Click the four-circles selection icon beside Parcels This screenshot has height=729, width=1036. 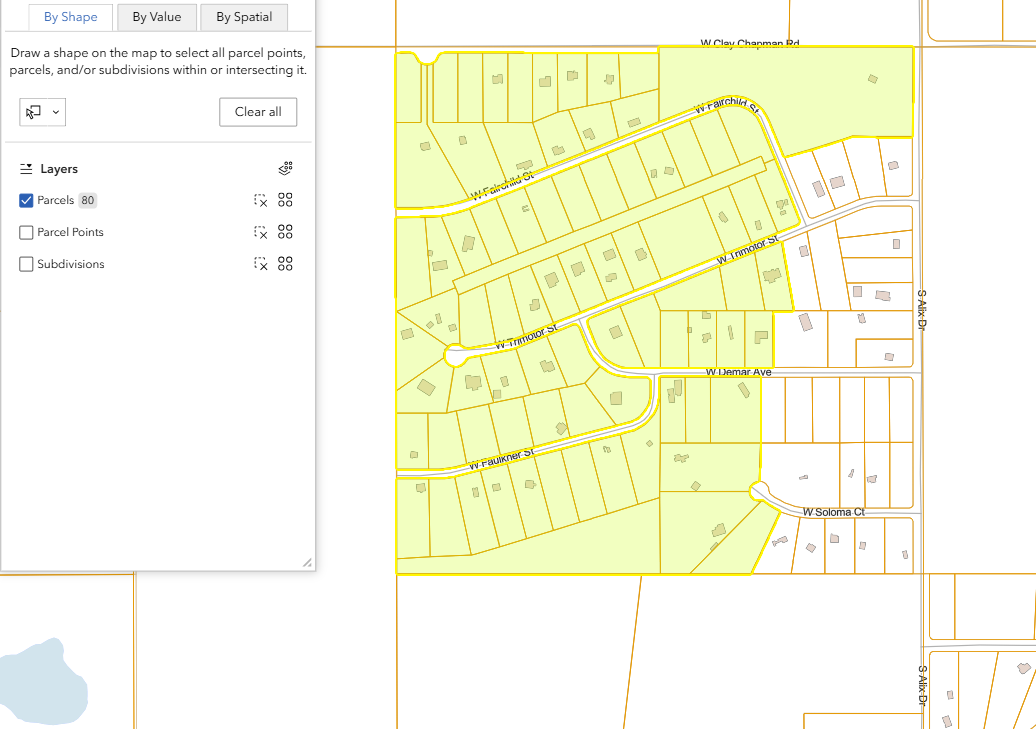pos(285,200)
